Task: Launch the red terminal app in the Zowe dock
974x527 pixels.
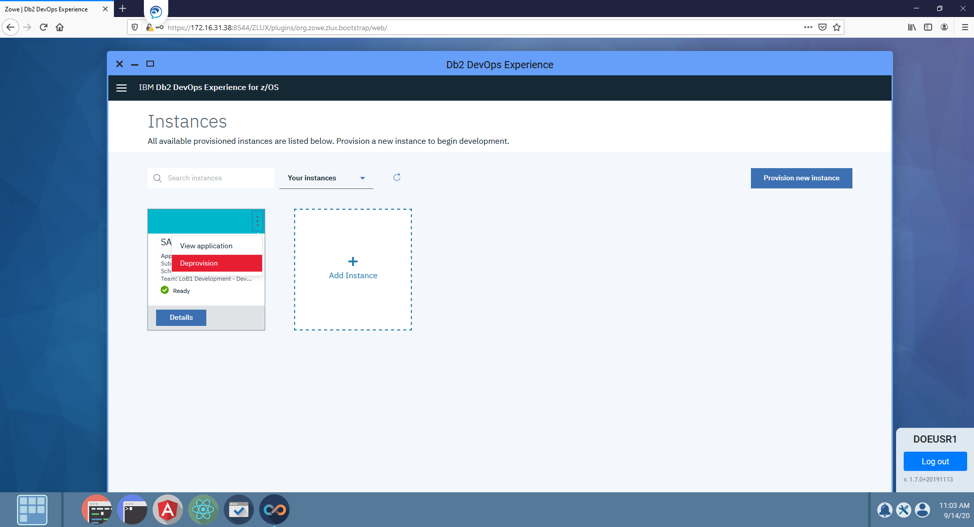Action: tap(97, 510)
